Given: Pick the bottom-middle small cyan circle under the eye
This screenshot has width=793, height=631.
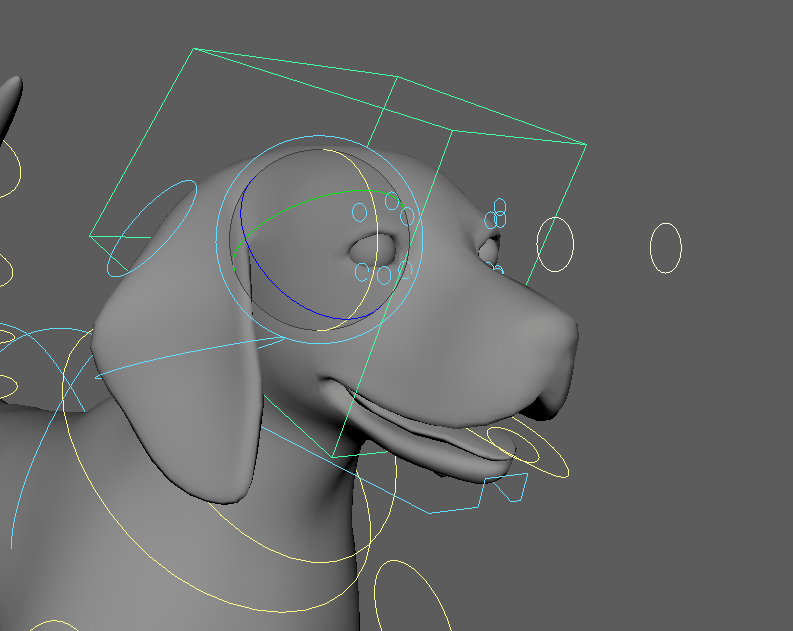Looking at the screenshot, I should [x=384, y=276].
